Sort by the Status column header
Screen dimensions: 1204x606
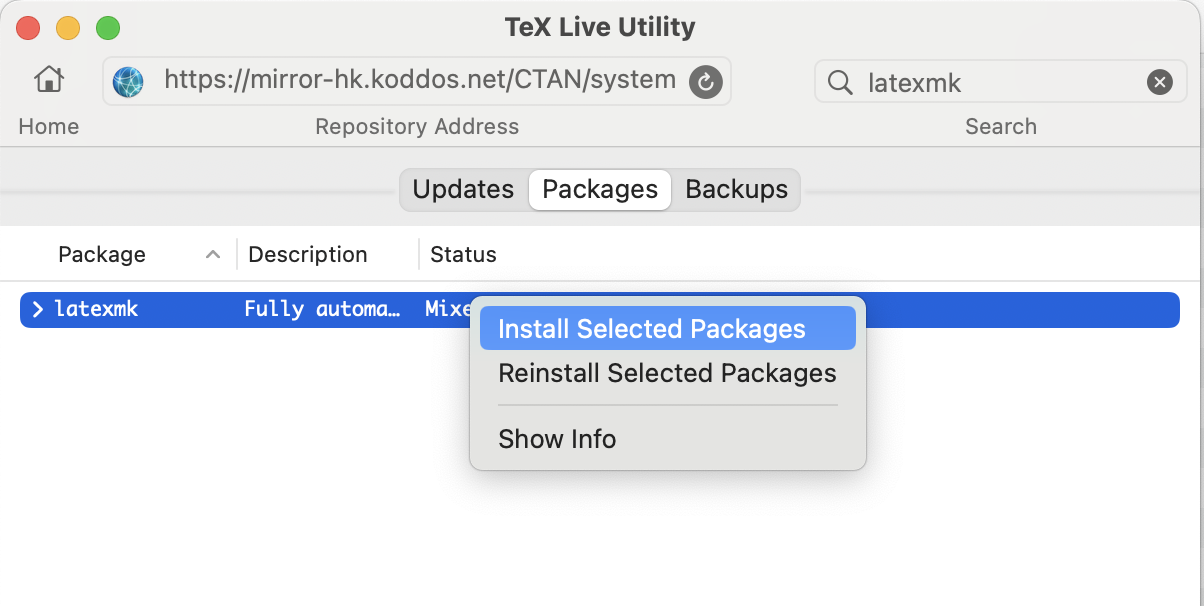[x=463, y=255]
